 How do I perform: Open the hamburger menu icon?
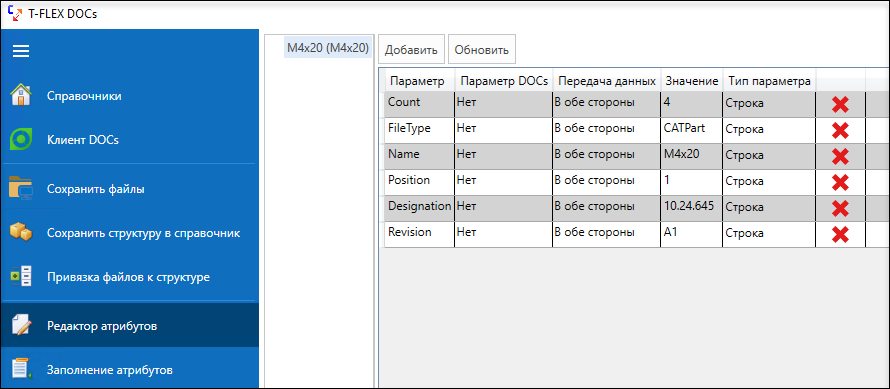tap(21, 51)
